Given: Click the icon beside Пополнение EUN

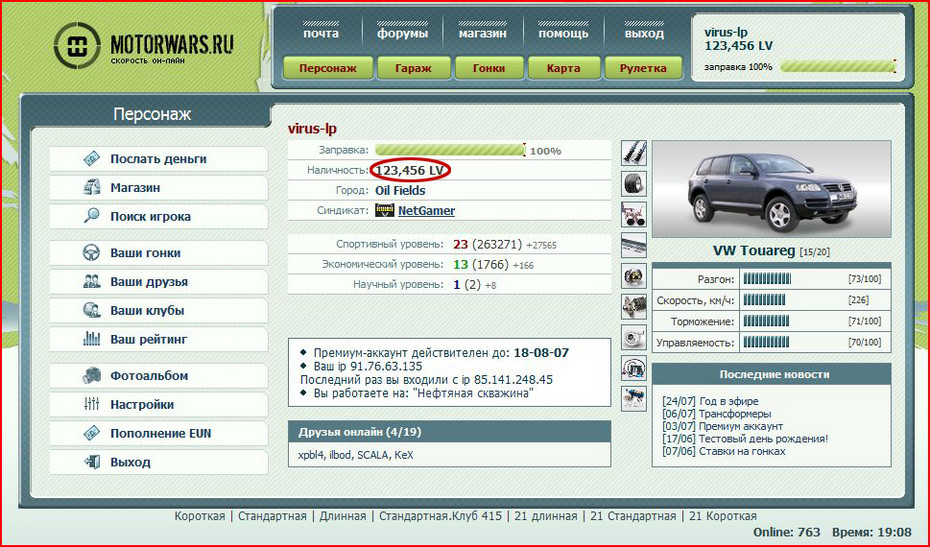Looking at the screenshot, I should pos(91,433).
